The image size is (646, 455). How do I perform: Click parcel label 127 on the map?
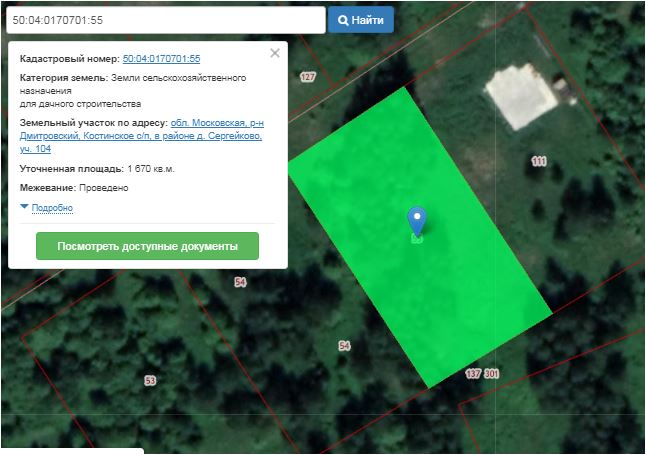[307, 77]
